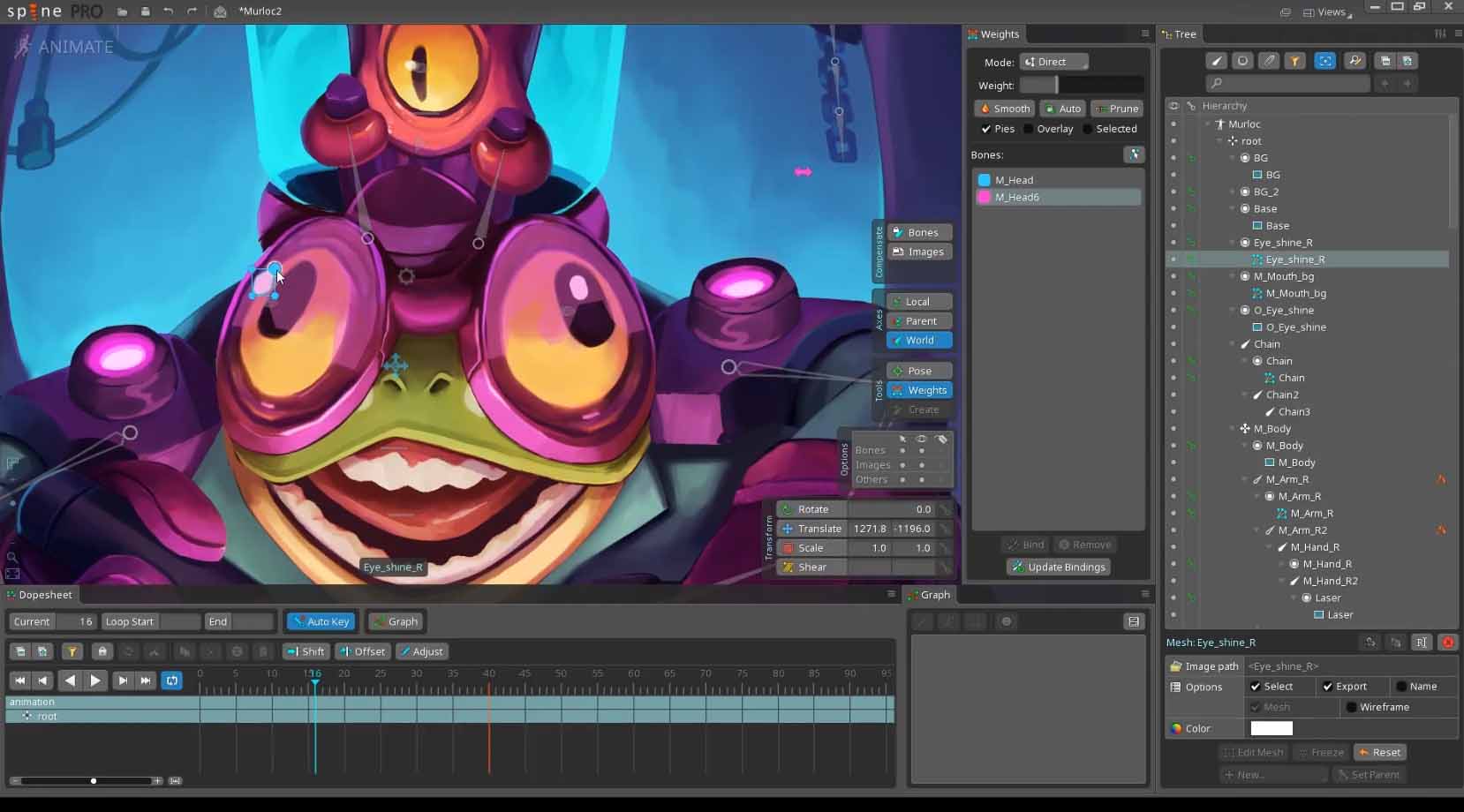The width and height of the screenshot is (1464, 812).
Task: Click the Tree search input field
Action: point(1288,83)
